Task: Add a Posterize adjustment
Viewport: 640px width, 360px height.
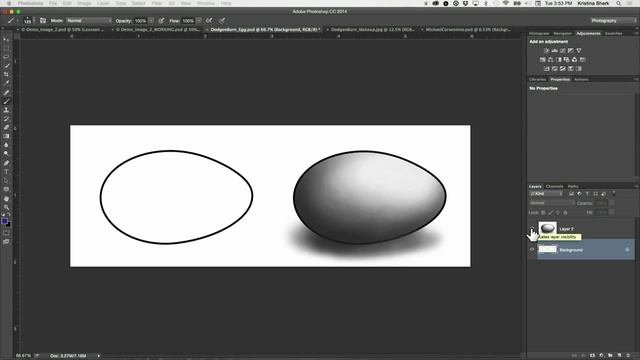Action: (555, 69)
